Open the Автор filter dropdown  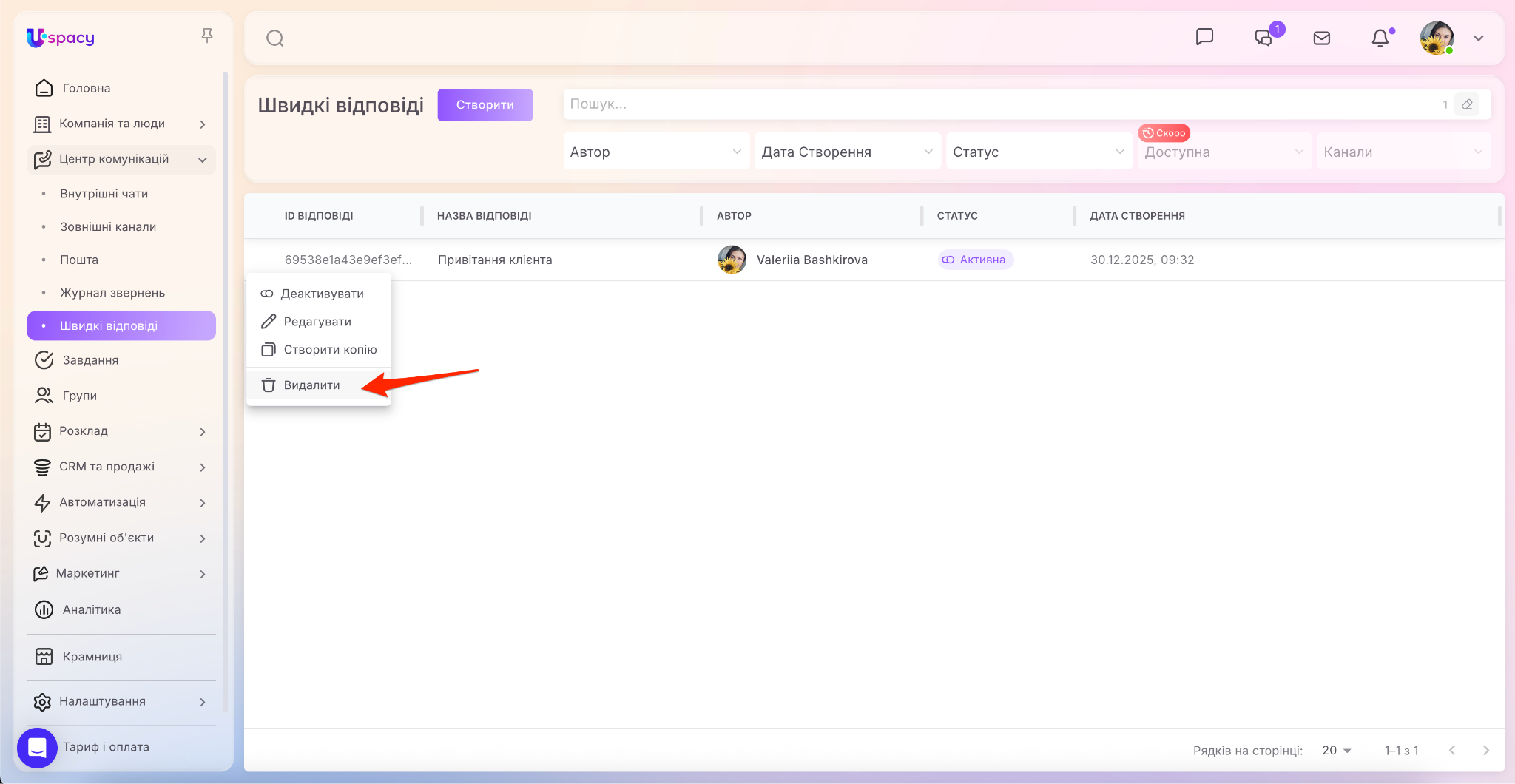[x=655, y=152]
